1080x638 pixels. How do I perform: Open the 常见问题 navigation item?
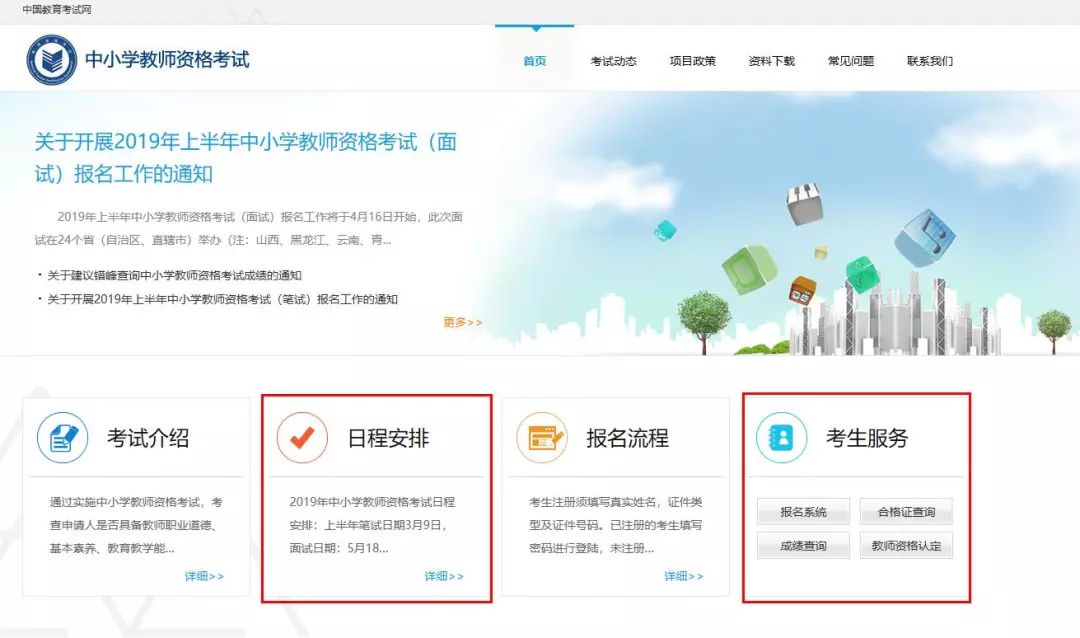851,61
